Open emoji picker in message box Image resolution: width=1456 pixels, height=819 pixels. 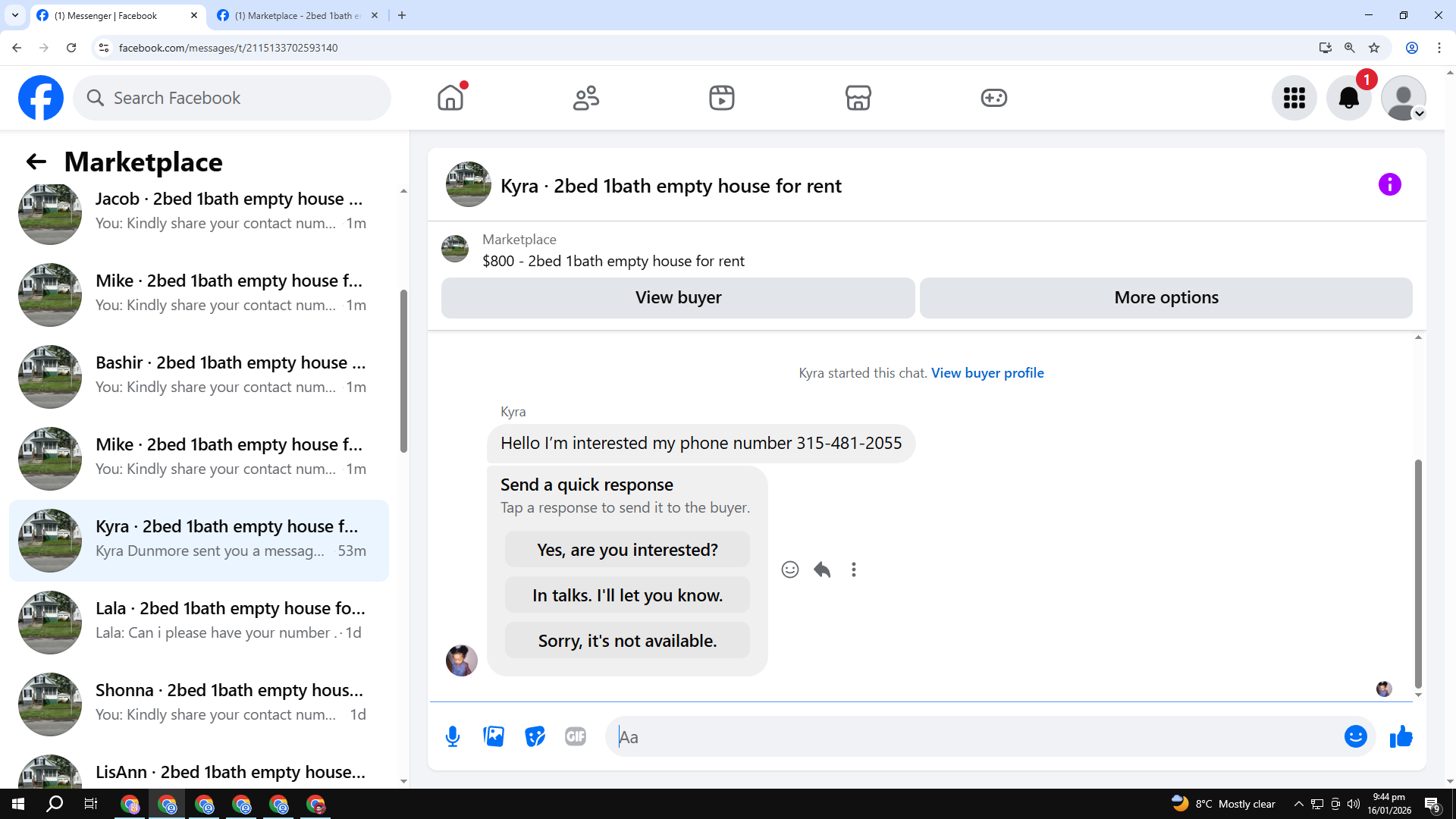1355,736
